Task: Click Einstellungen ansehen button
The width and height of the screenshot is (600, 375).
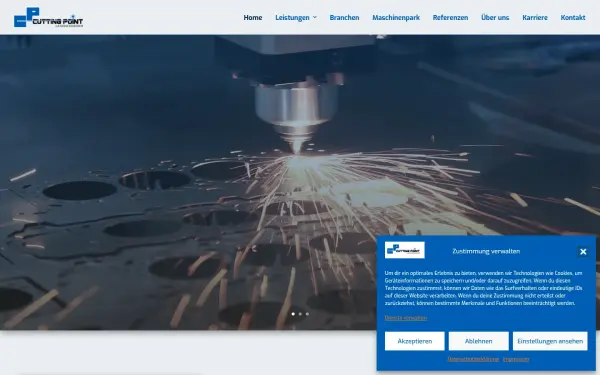Action: 550,341
